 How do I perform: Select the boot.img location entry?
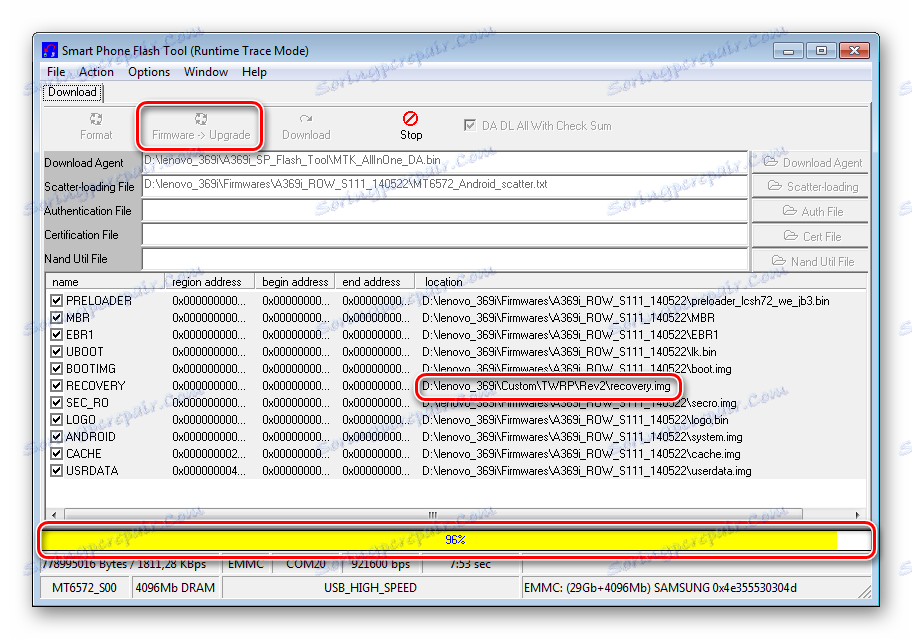click(x=576, y=369)
